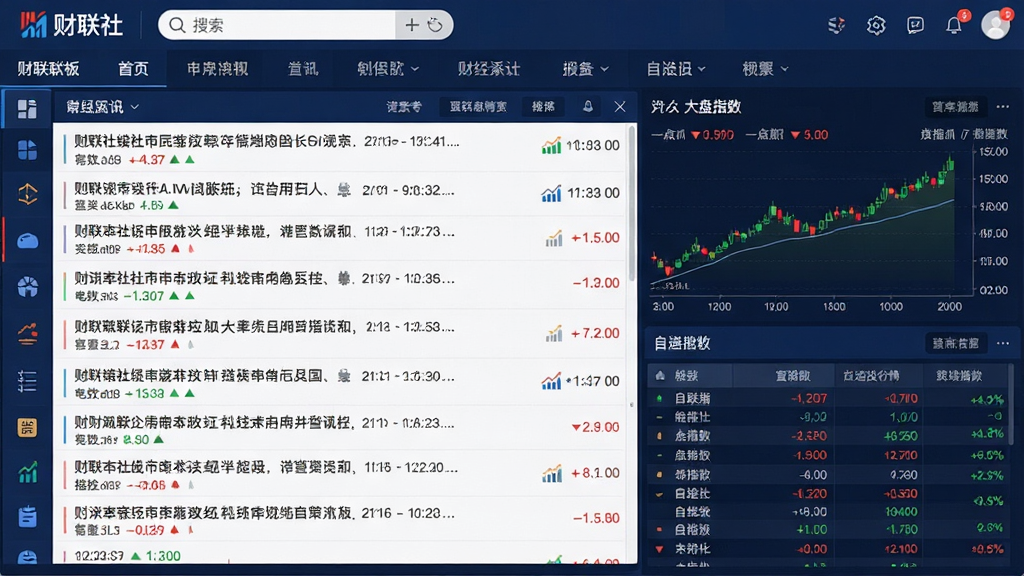Click the button right of 大盘指数 title
Screen dimensions: 1024x576
pos(955,107)
